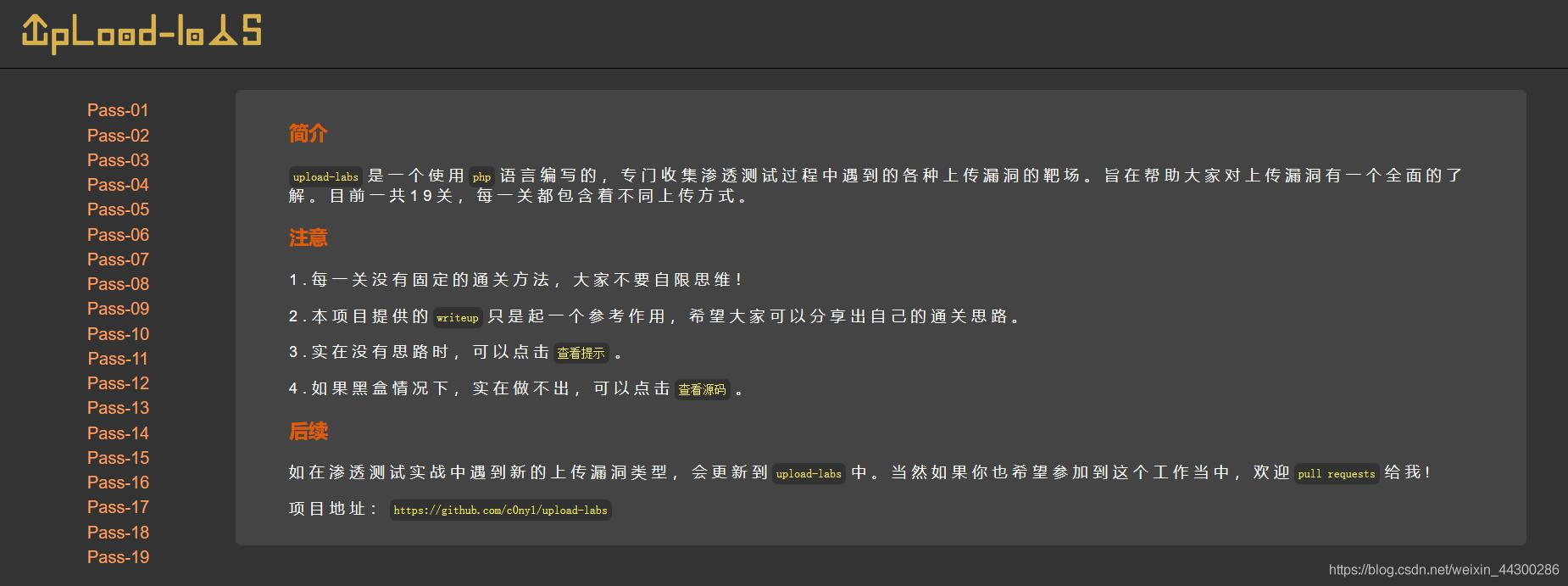Go to Pass-03 level
Viewport: 1568px width, 586px height.
click(118, 160)
